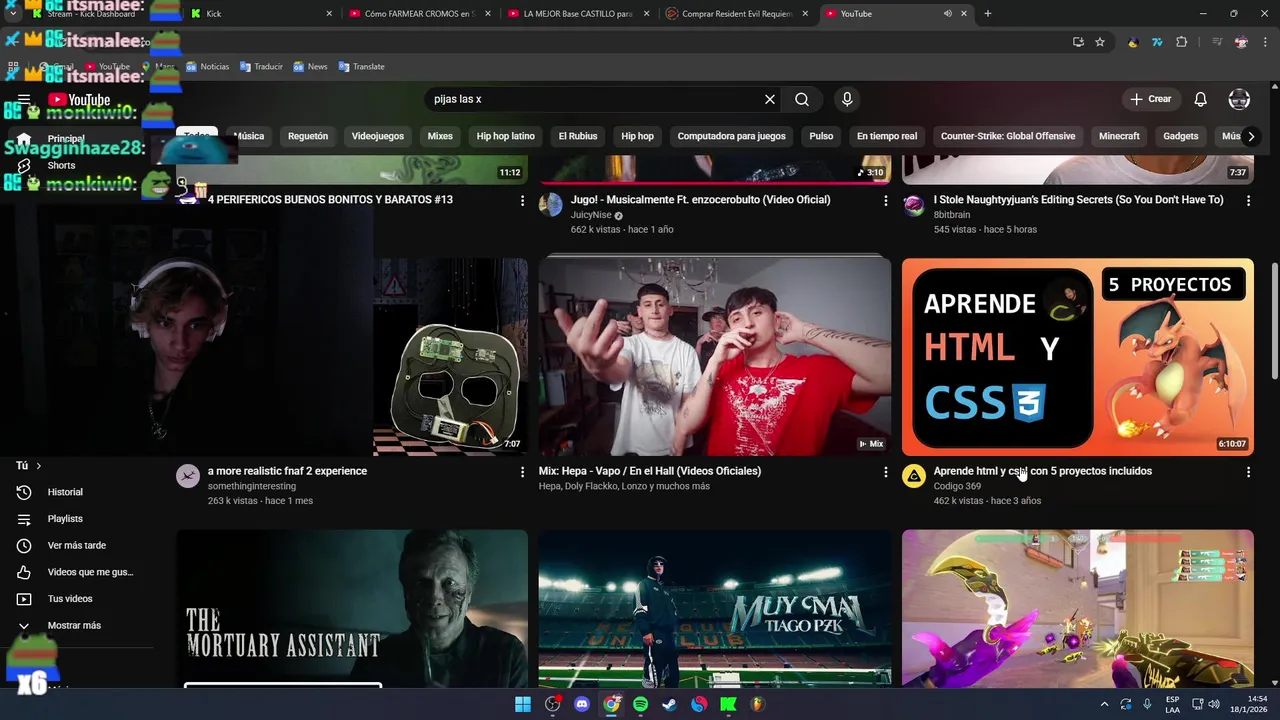This screenshot has width=1280, height=720.
Task: Click the install app icon in address bar
Action: [x=1078, y=42]
